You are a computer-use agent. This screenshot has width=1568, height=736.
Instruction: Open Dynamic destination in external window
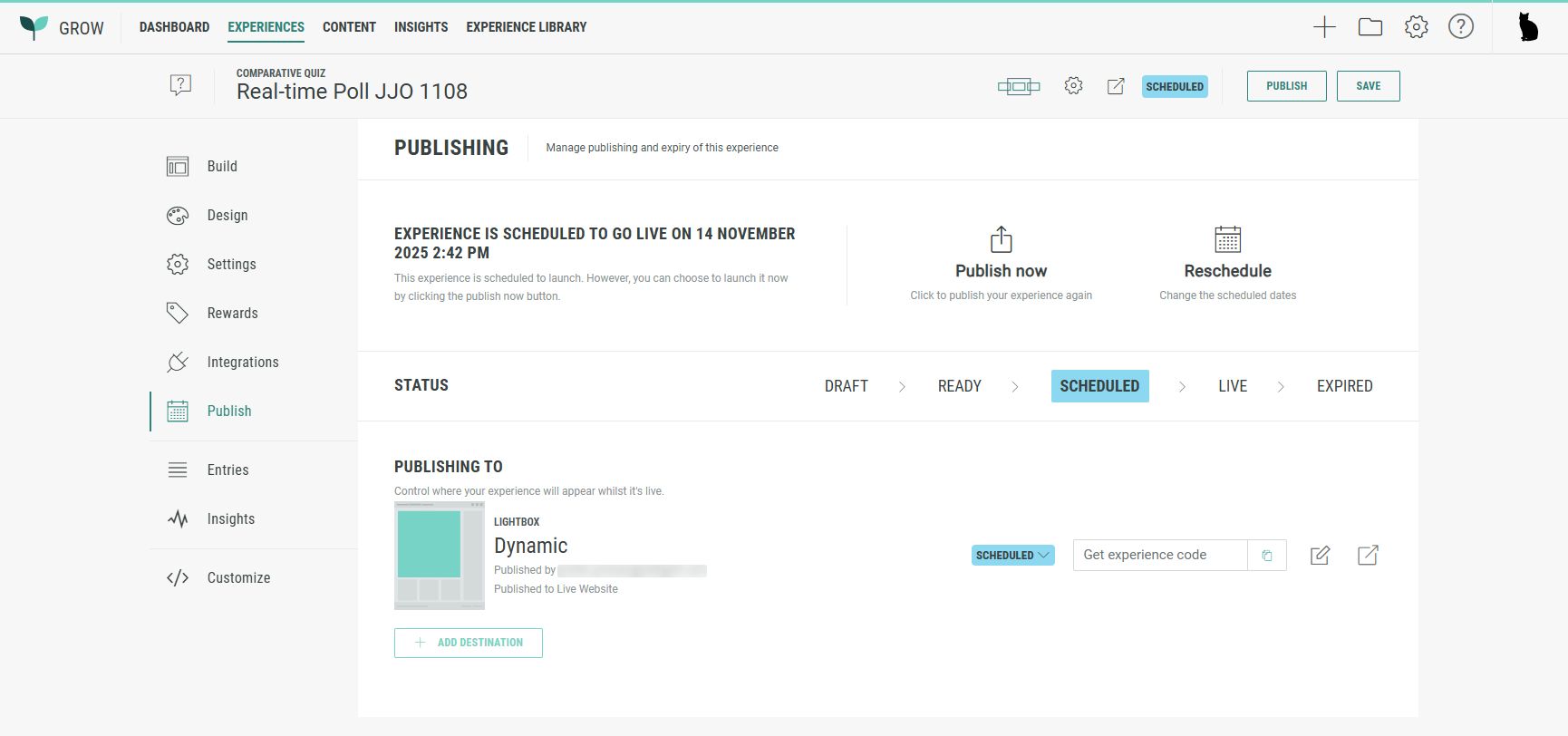[1368, 556]
